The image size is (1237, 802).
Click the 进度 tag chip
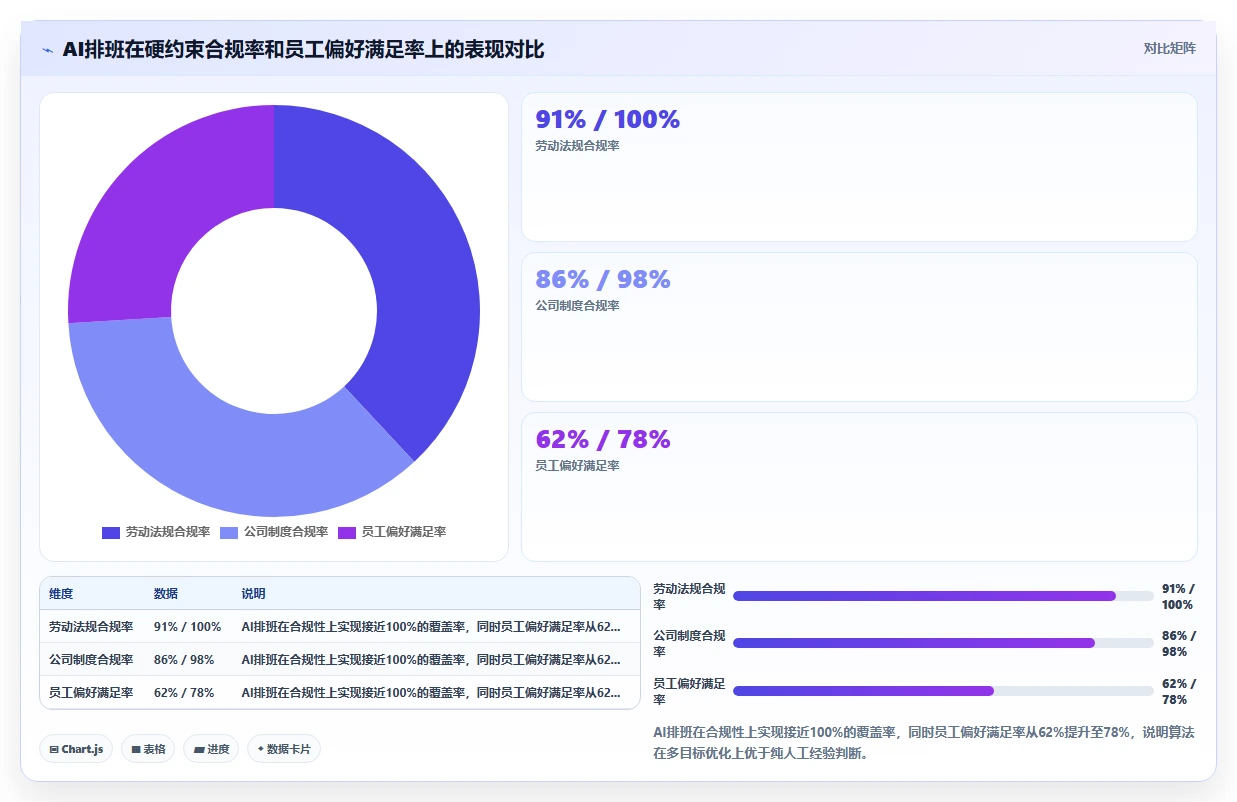[211, 749]
